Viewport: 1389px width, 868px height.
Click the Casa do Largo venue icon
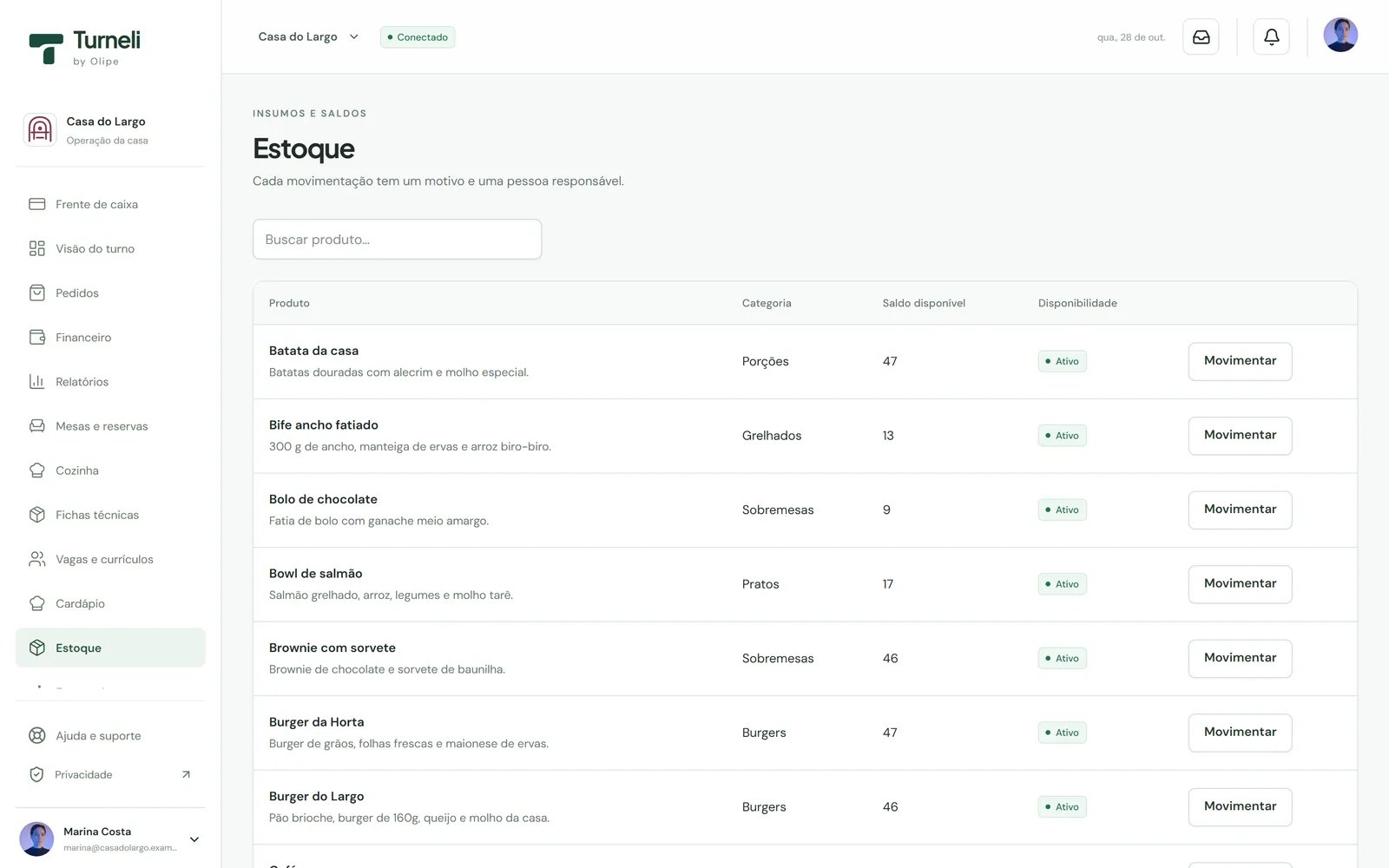40,130
